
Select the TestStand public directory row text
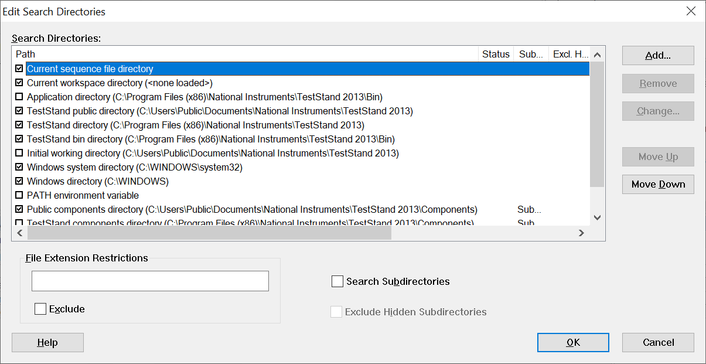[220, 111]
